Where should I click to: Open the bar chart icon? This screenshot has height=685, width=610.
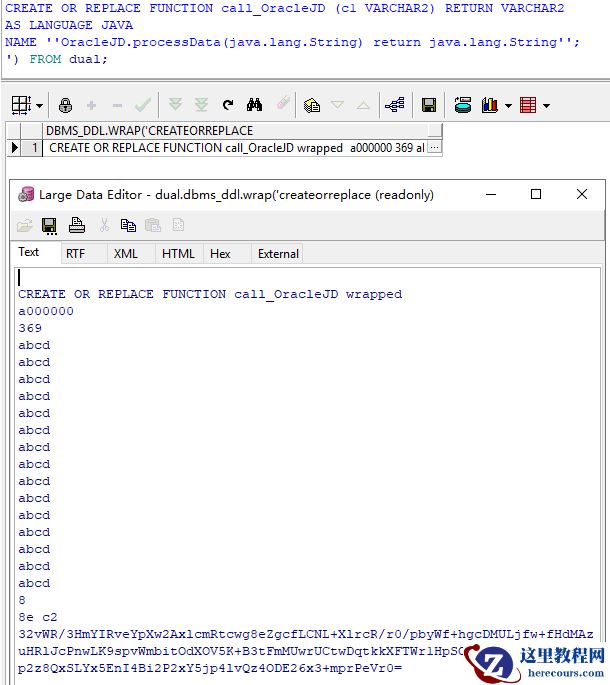pyautogui.click(x=490, y=105)
